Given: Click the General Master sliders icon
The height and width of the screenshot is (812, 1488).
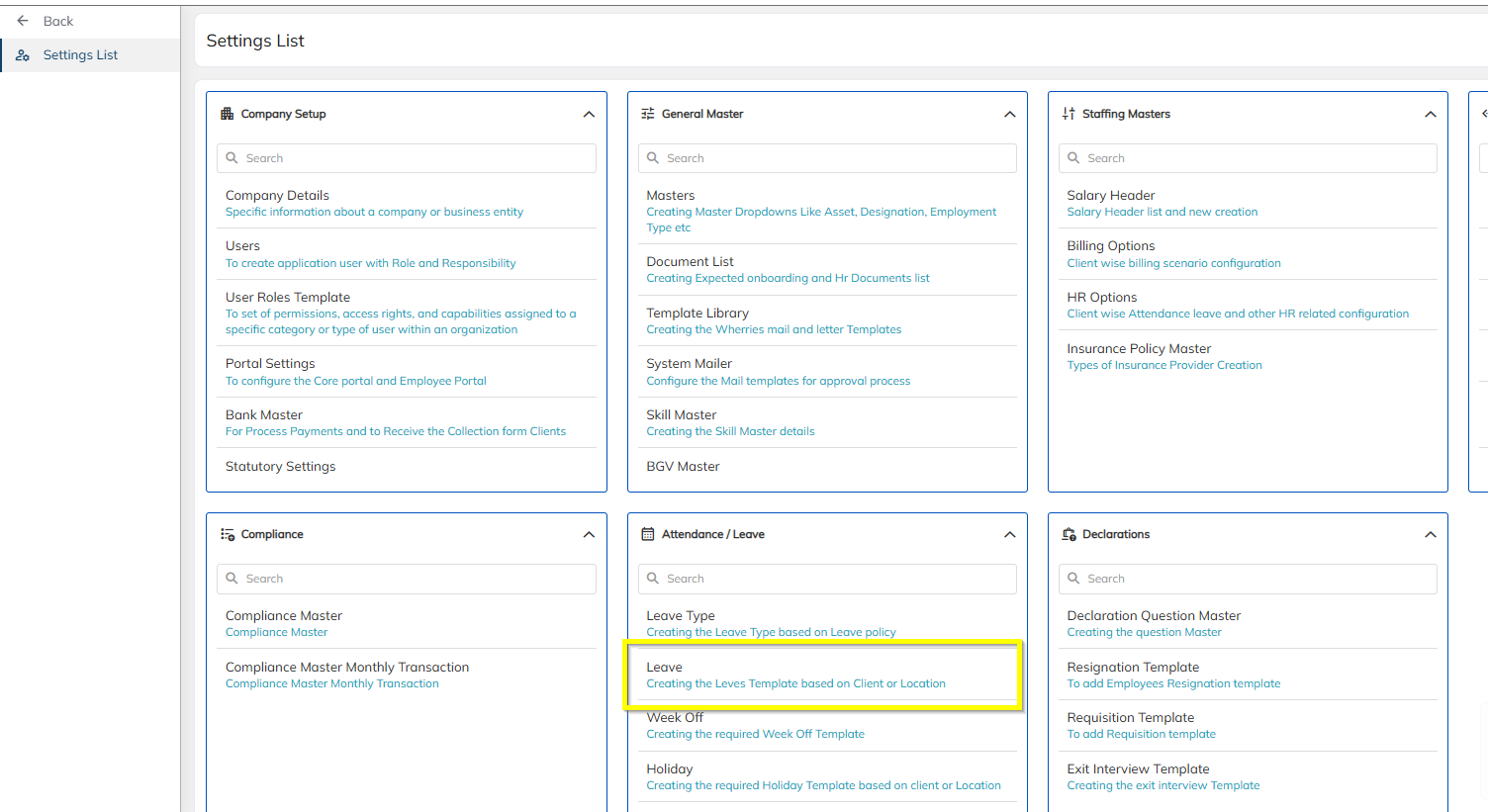Looking at the screenshot, I should (x=648, y=114).
